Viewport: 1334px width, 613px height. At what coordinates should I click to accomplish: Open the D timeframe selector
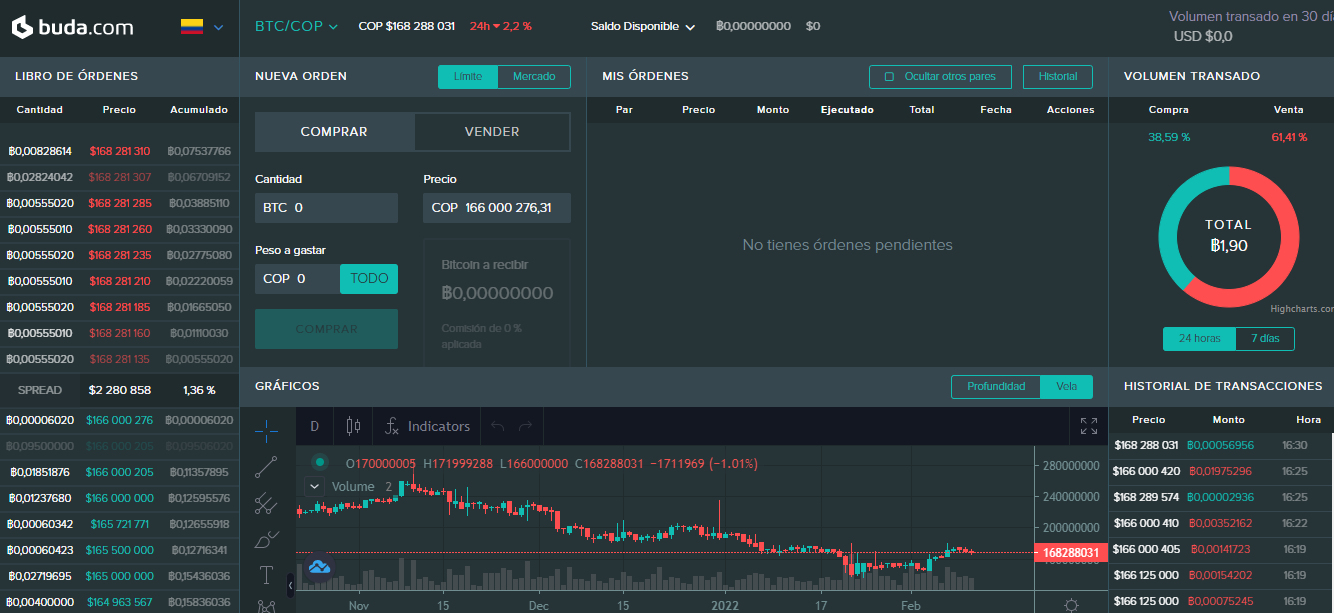(x=314, y=425)
